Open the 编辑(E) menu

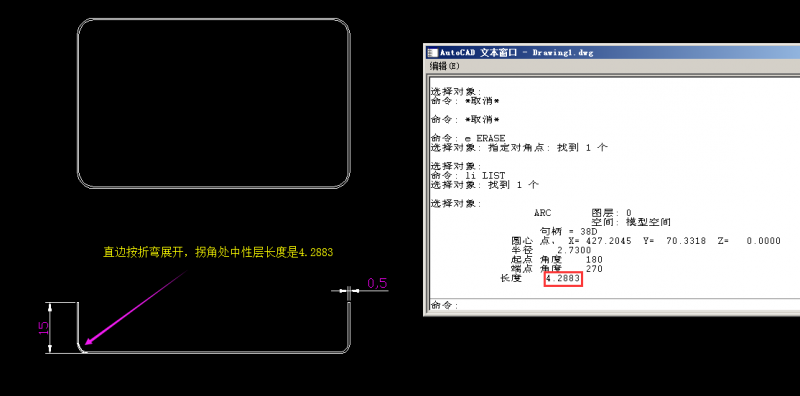tap(444, 66)
